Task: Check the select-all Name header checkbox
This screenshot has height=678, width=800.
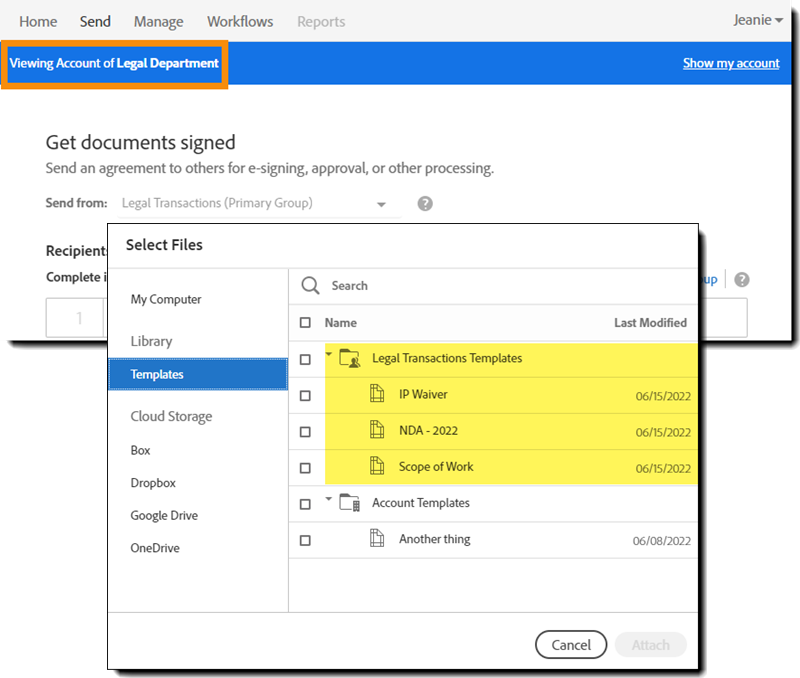Action: pyautogui.click(x=307, y=322)
